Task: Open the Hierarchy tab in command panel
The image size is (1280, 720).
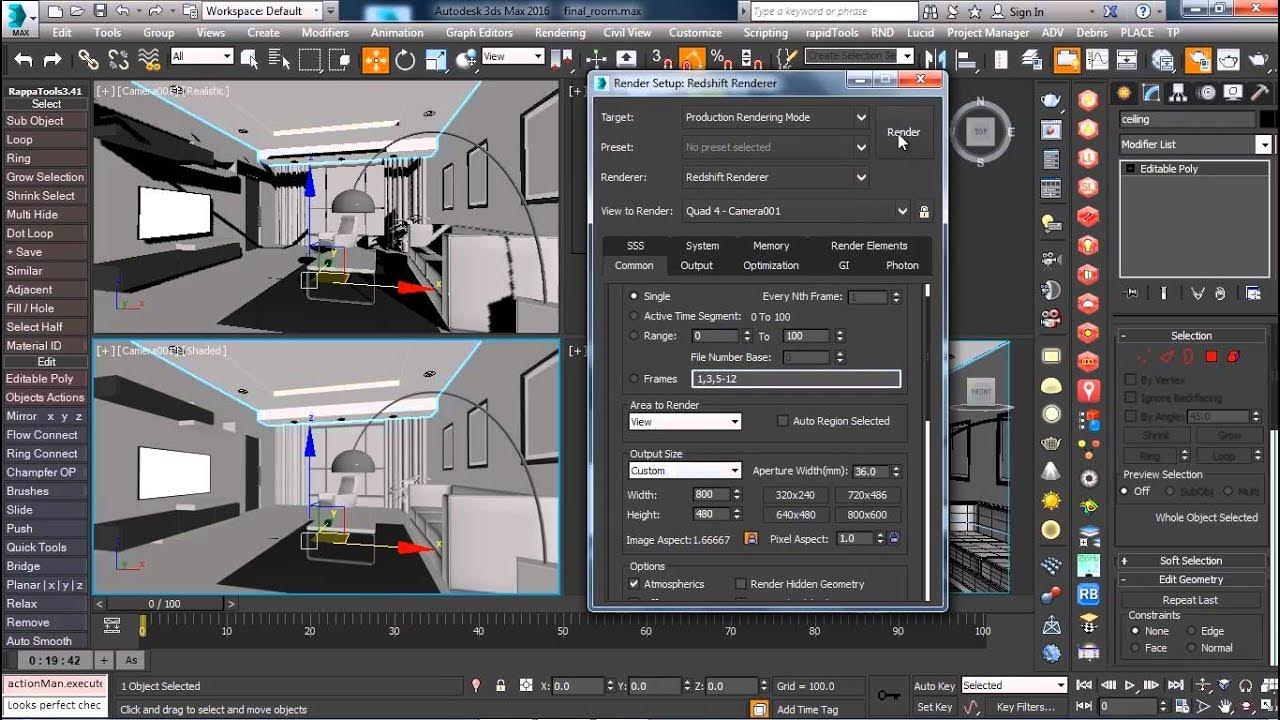Action: (1179, 93)
